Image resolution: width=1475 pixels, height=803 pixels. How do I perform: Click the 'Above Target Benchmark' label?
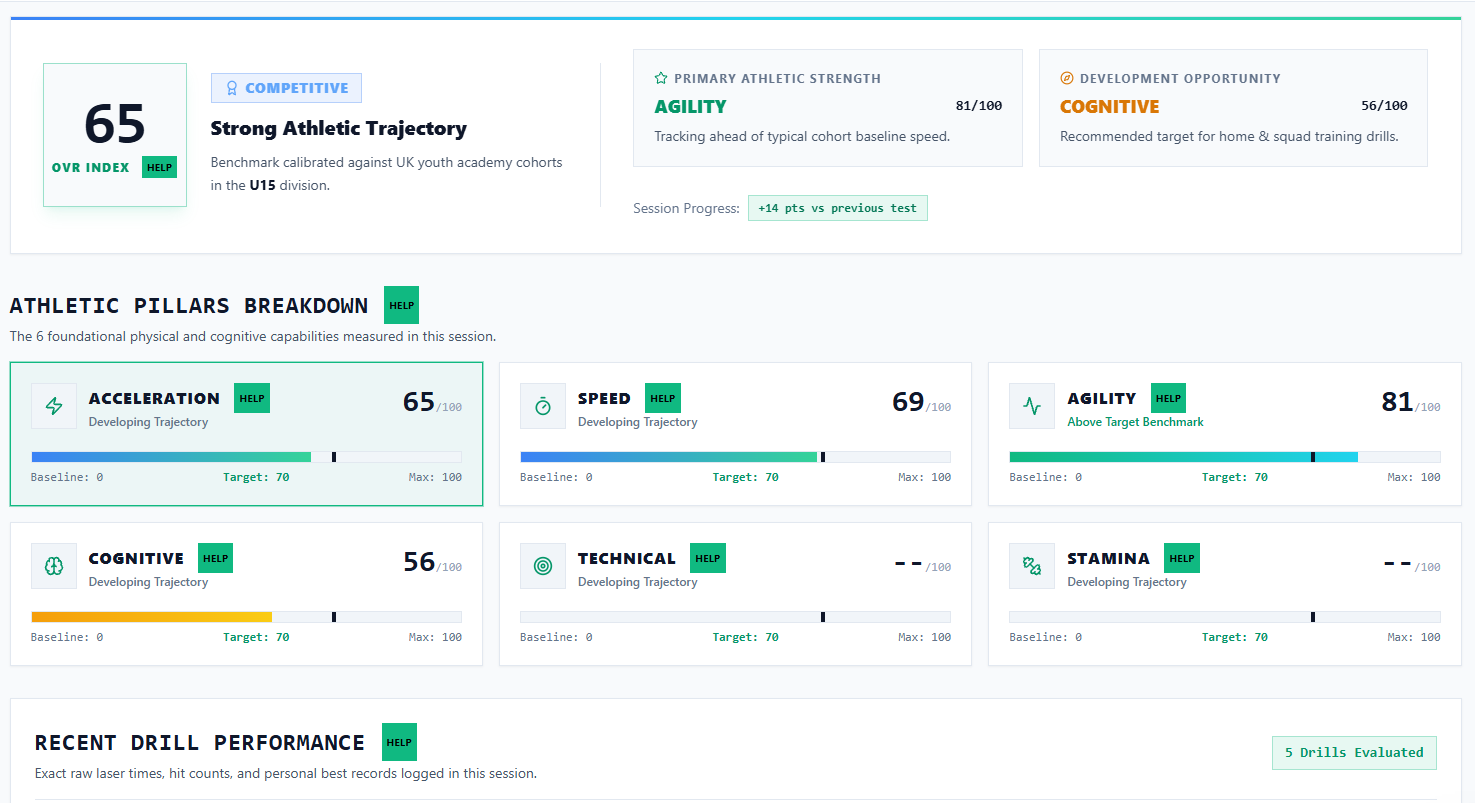click(x=1135, y=422)
